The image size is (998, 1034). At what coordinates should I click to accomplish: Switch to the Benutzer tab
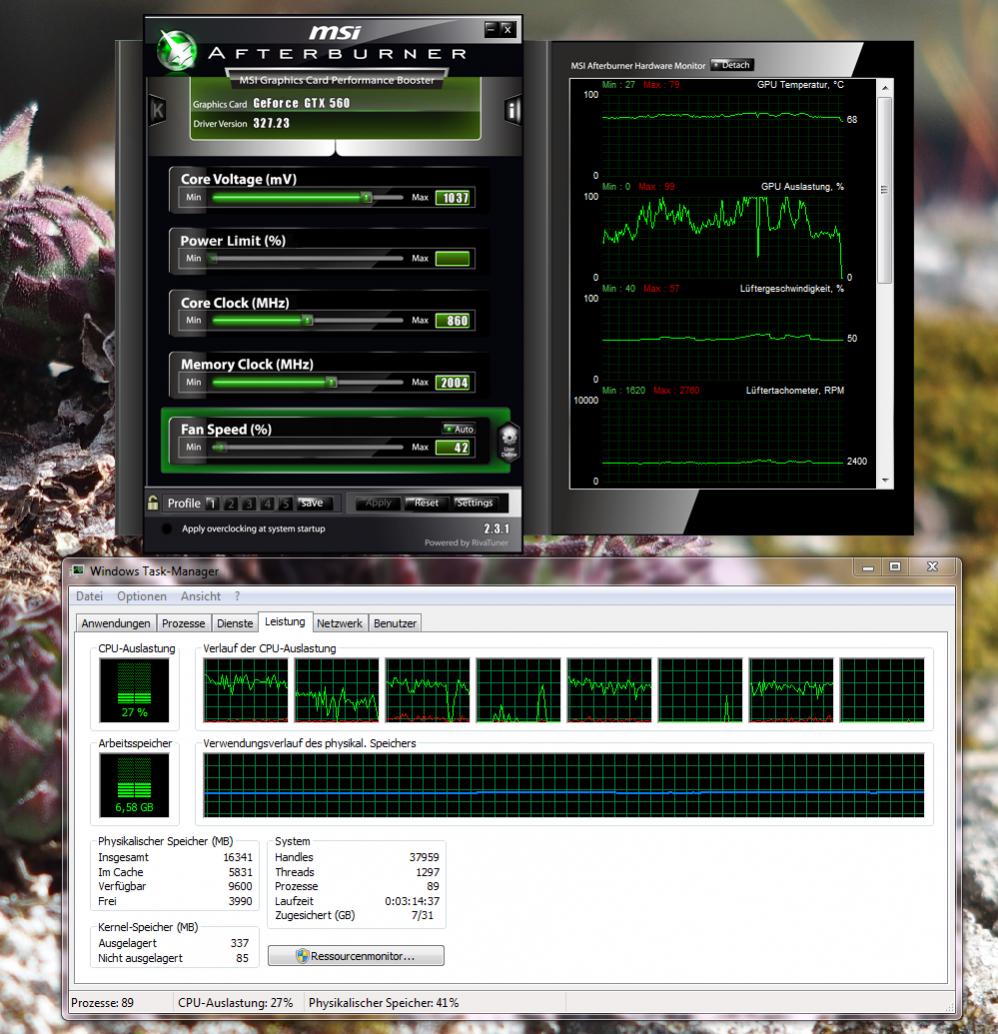(x=394, y=623)
